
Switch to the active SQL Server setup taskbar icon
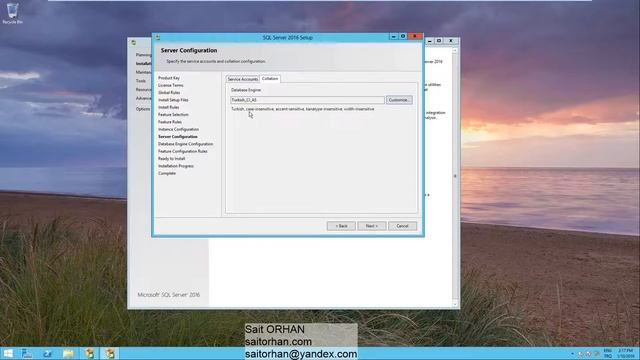(109, 353)
